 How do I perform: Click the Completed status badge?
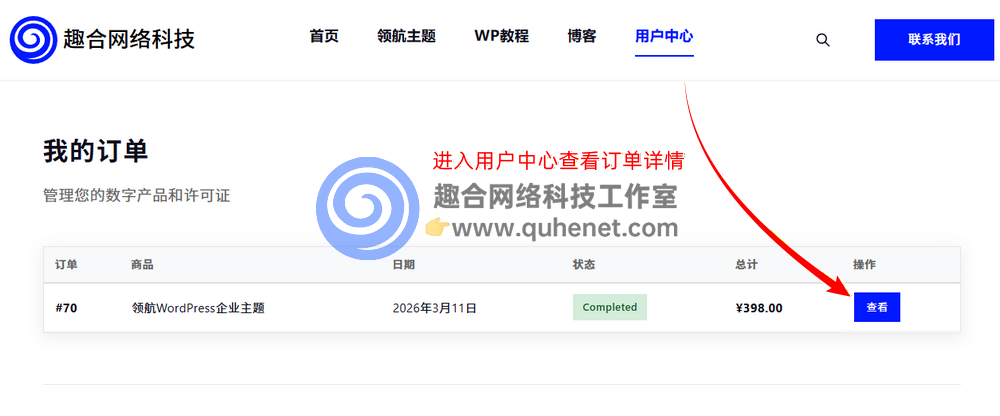610,307
